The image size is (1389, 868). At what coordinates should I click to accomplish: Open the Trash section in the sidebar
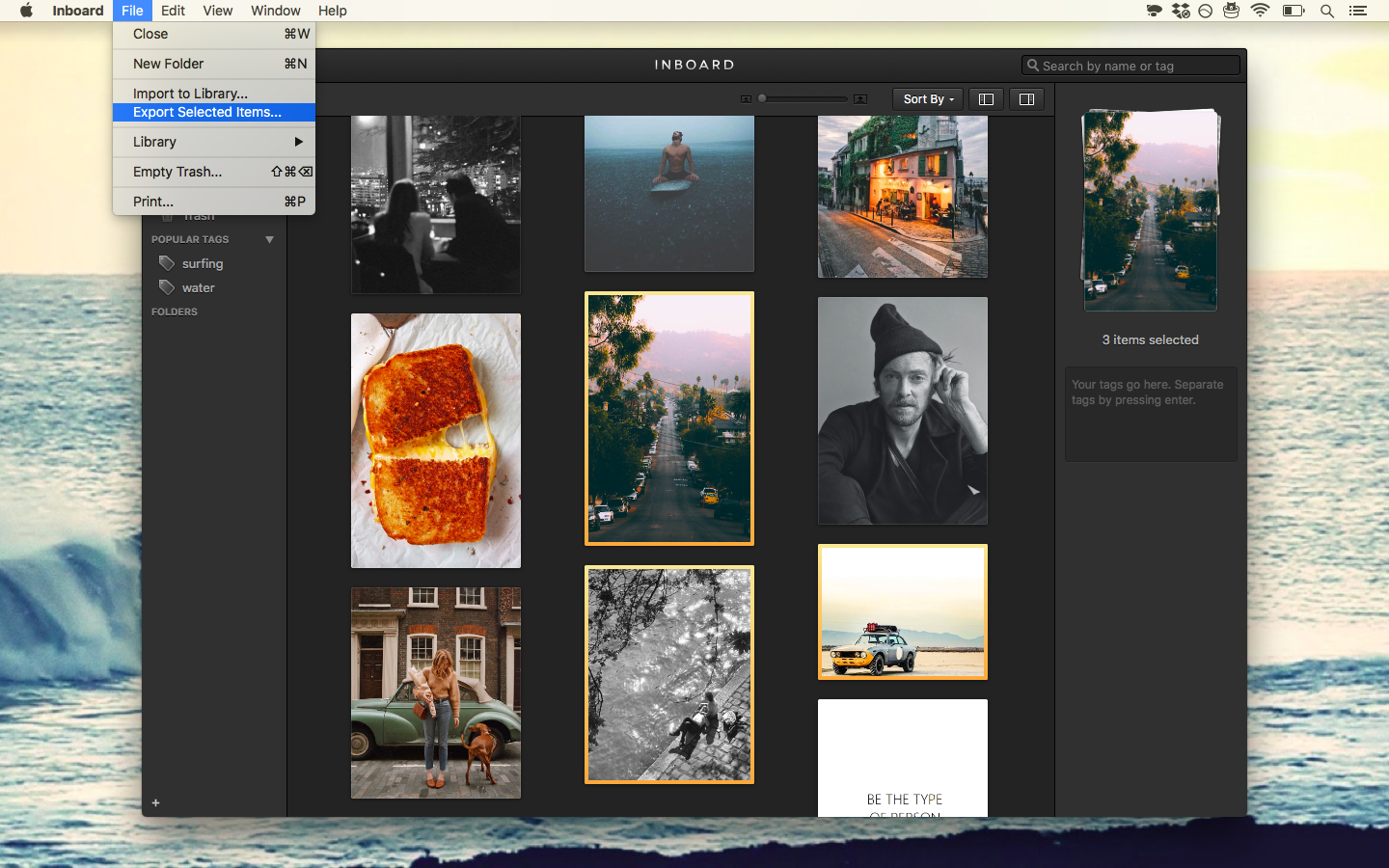[x=200, y=214]
